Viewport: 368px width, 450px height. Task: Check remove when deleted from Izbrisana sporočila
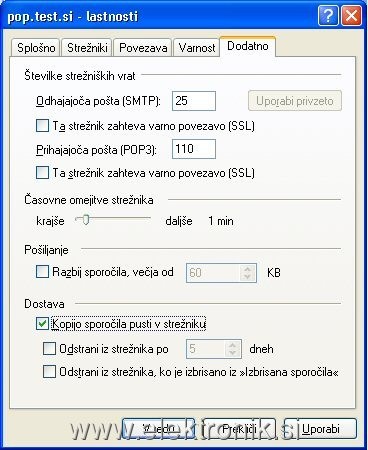(x=49, y=371)
